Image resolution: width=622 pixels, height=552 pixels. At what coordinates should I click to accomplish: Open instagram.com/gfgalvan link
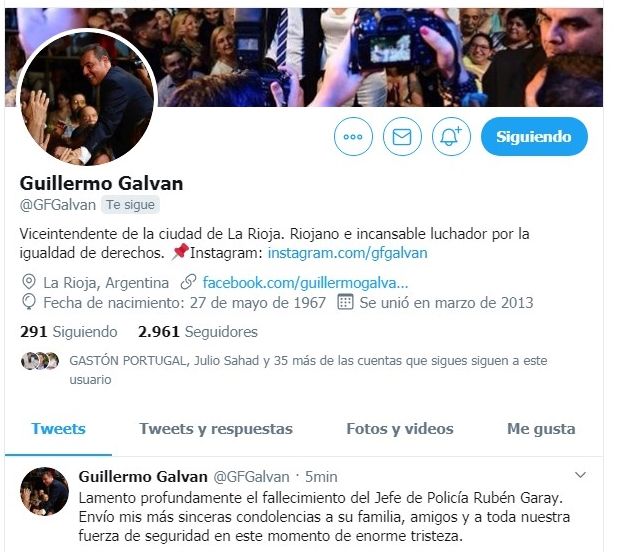tap(347, 253)
